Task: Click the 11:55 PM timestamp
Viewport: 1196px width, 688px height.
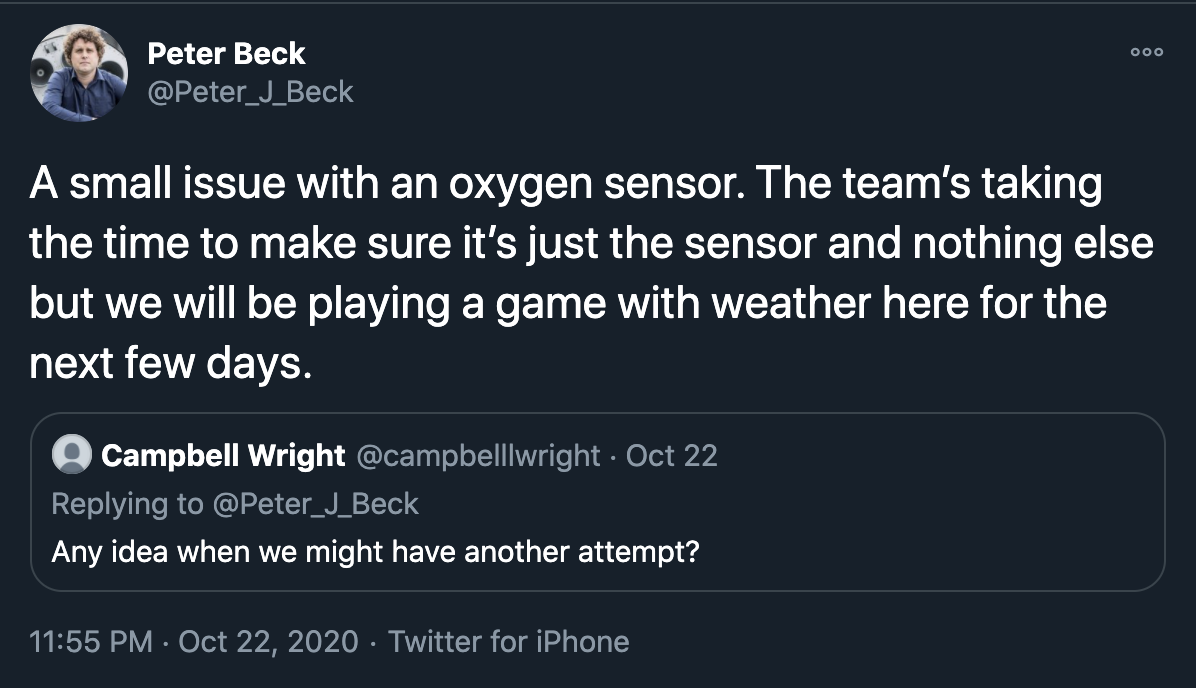Action: 91,641
